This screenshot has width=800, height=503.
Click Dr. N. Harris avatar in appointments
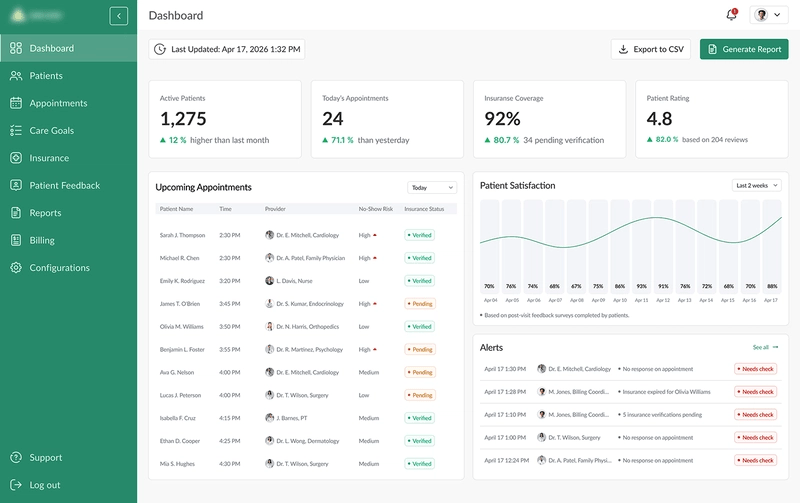(269, 326)
